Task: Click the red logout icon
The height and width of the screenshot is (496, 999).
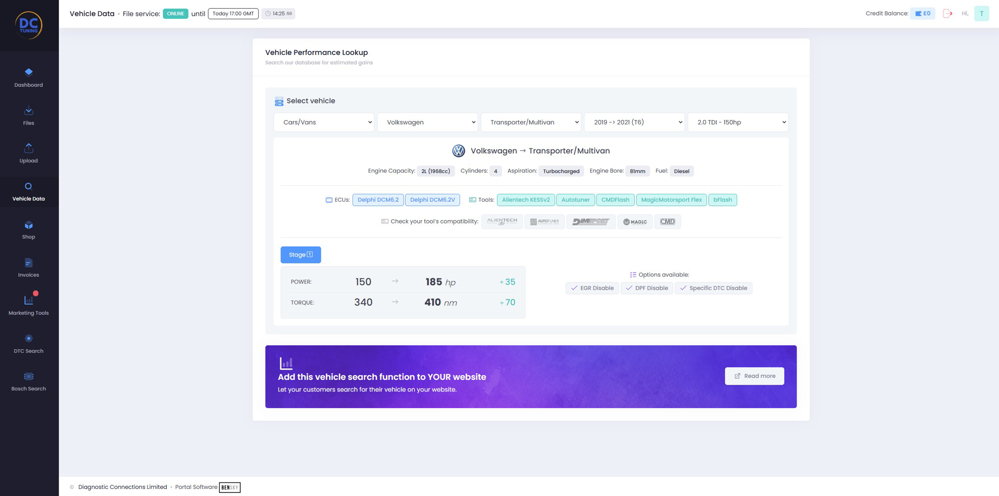Action: point(948,14)
